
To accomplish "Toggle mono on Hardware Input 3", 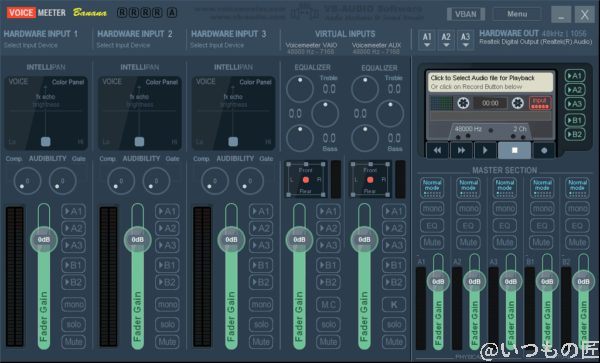I will (261, 304).
